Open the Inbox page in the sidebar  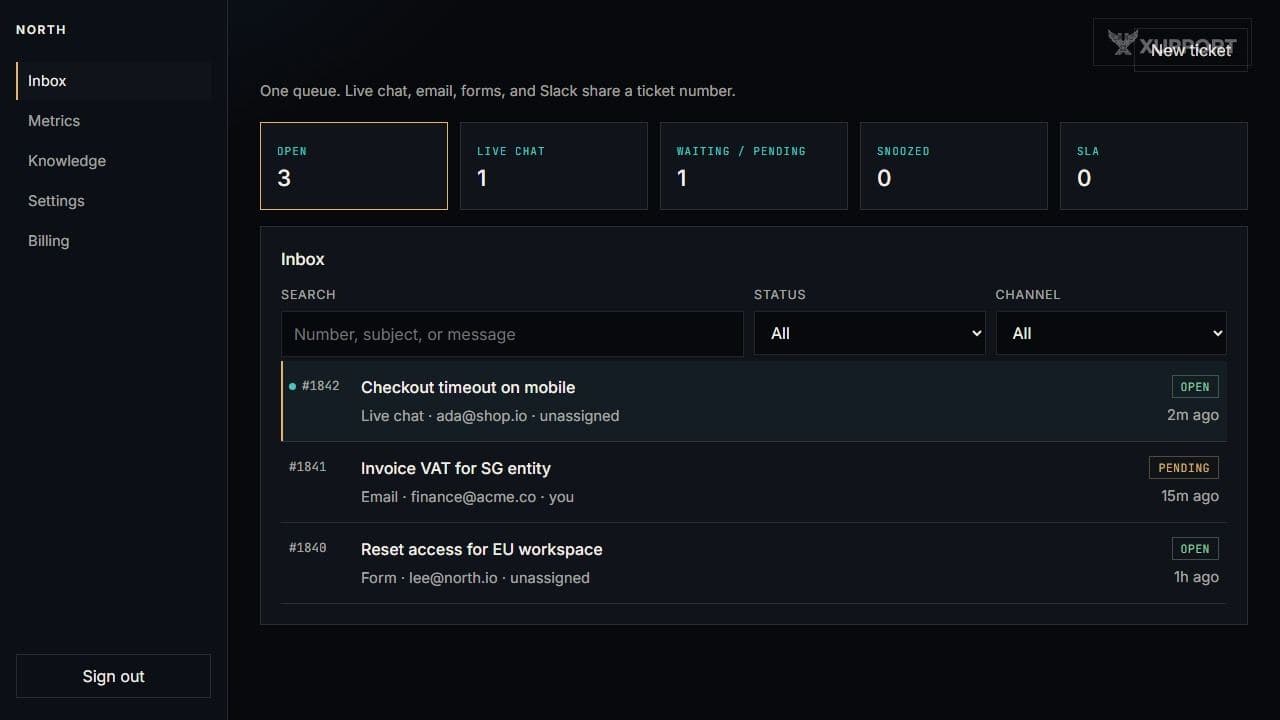(x=113, y=81)
